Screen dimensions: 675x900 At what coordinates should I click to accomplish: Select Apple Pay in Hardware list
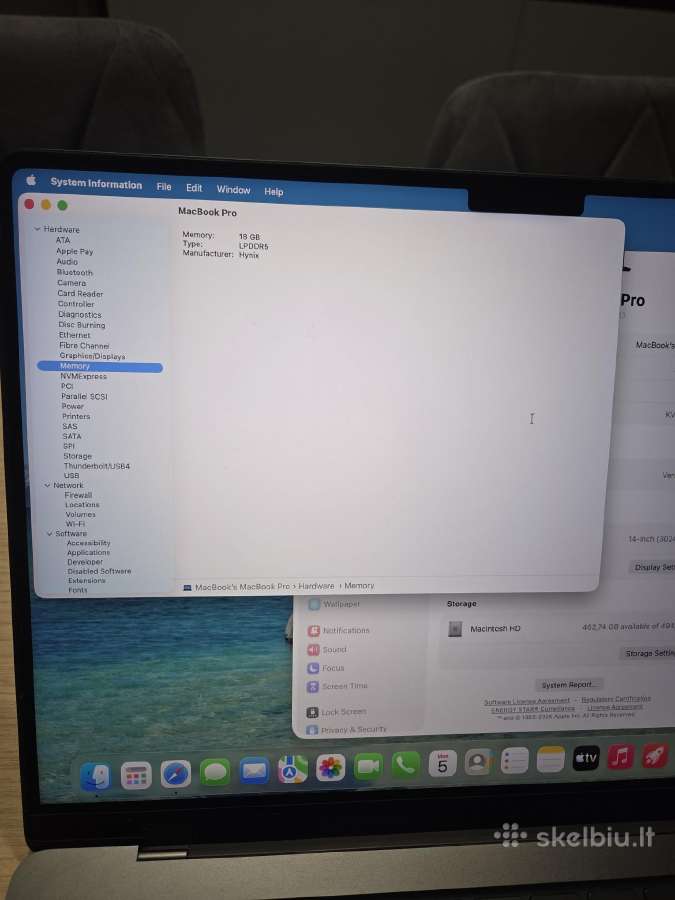point(75,251)
